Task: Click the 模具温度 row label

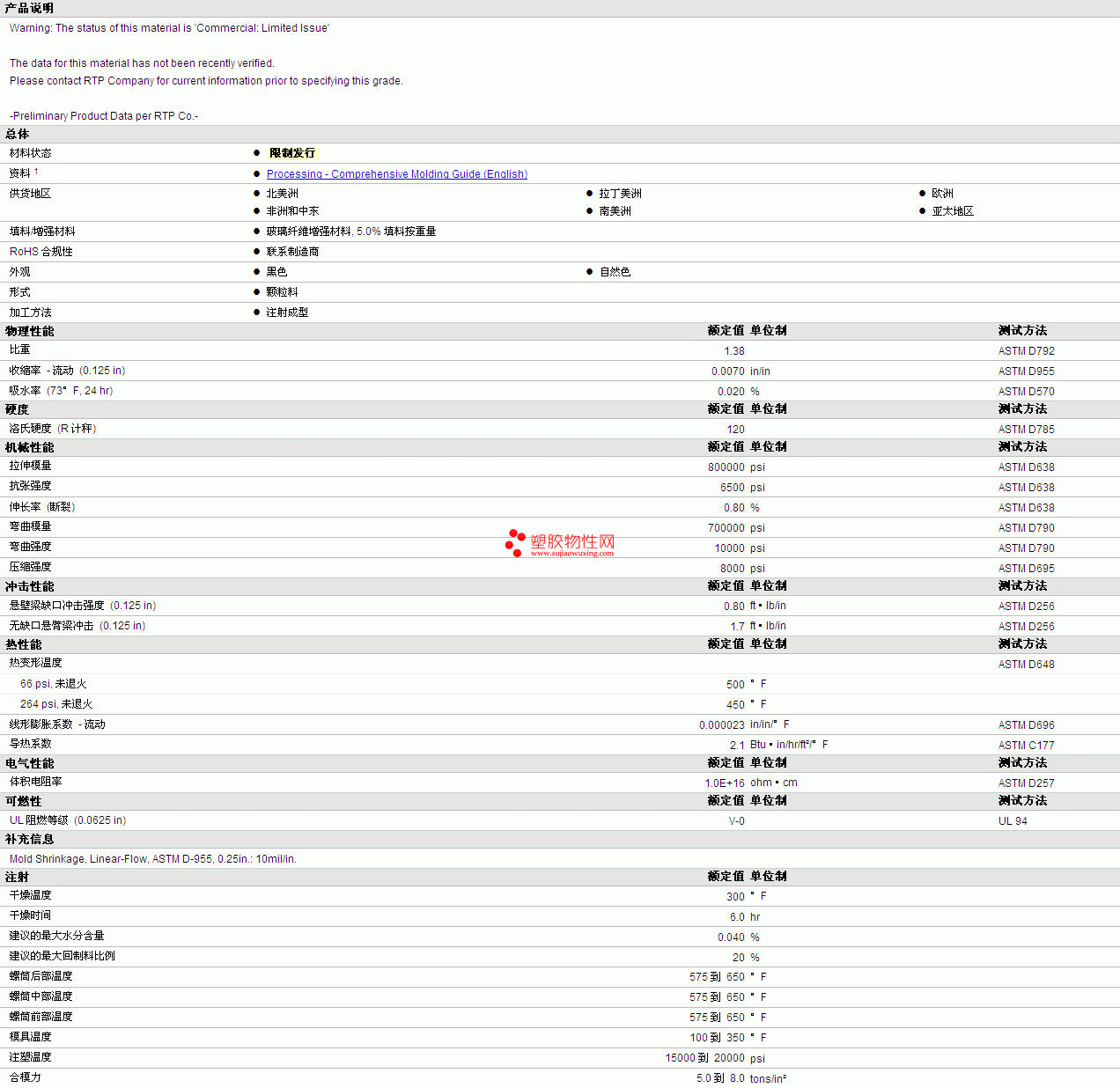Action: 31,1037
